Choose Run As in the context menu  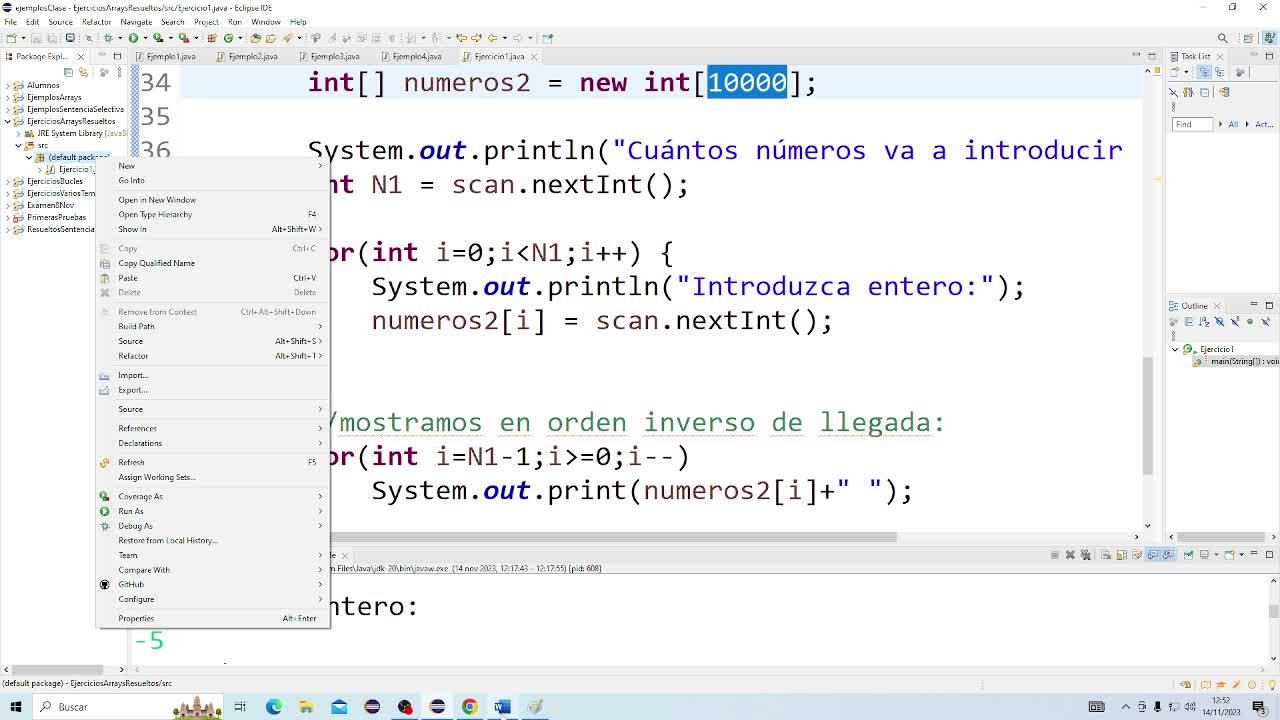[x=213, y=511]
